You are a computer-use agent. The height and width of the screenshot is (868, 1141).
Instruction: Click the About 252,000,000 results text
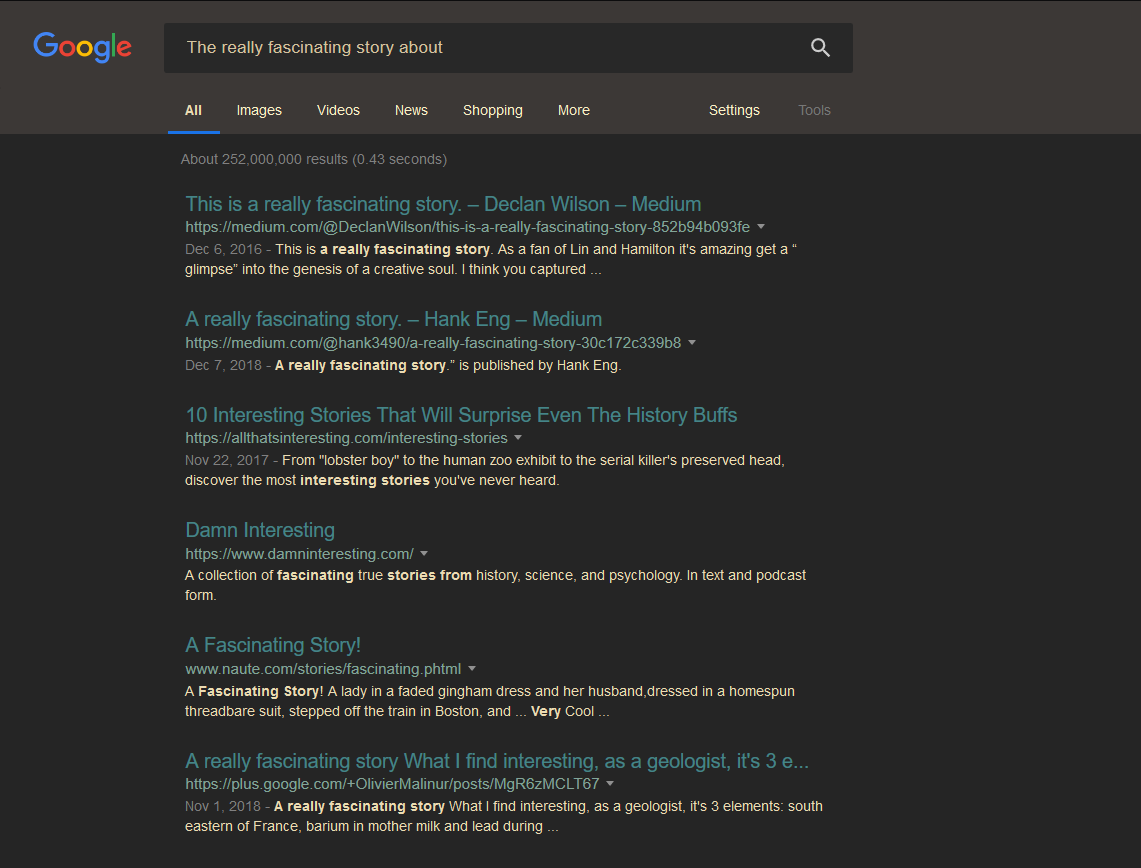[314, 159]
